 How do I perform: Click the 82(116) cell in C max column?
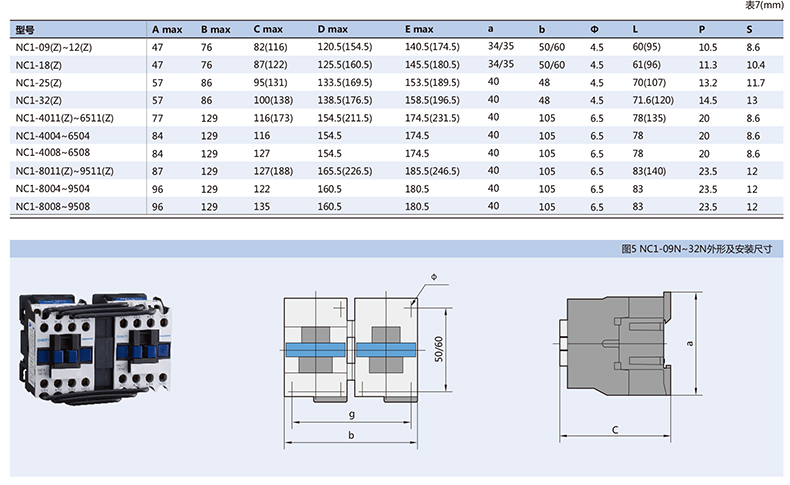[x=271, y=47]
